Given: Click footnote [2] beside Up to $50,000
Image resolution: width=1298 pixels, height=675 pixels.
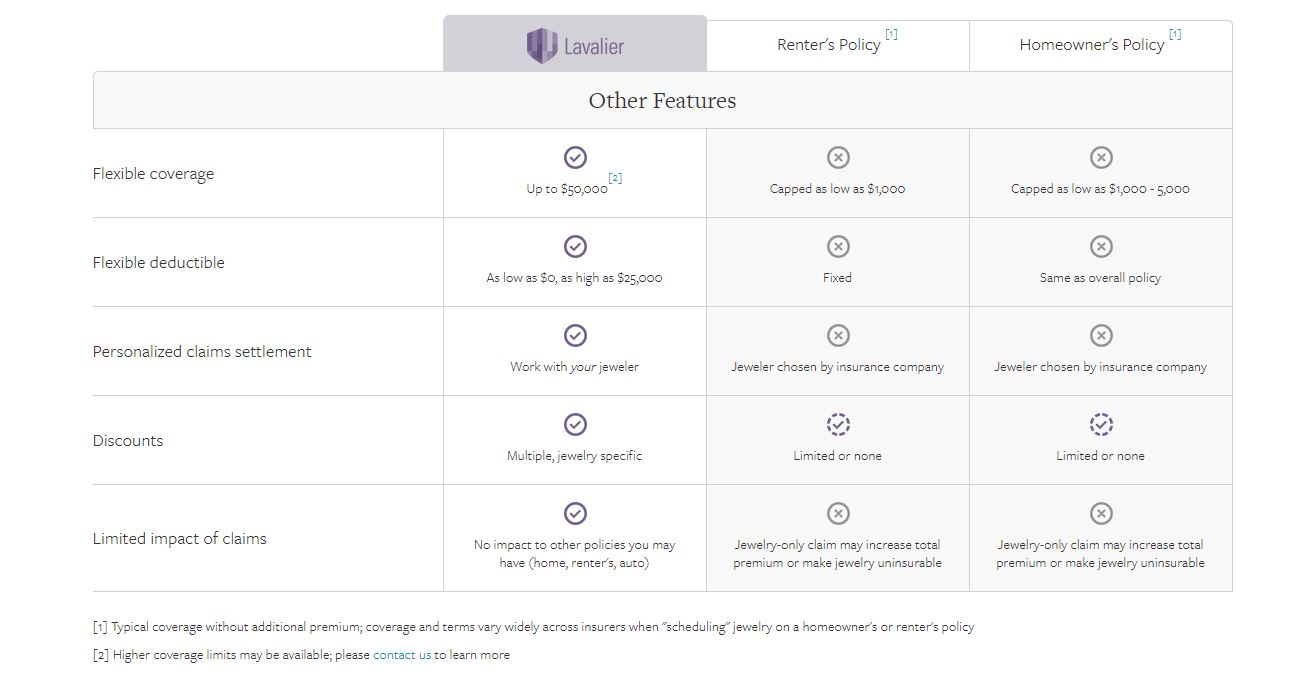Looking at the screenshot, I should tap(615, 178).
